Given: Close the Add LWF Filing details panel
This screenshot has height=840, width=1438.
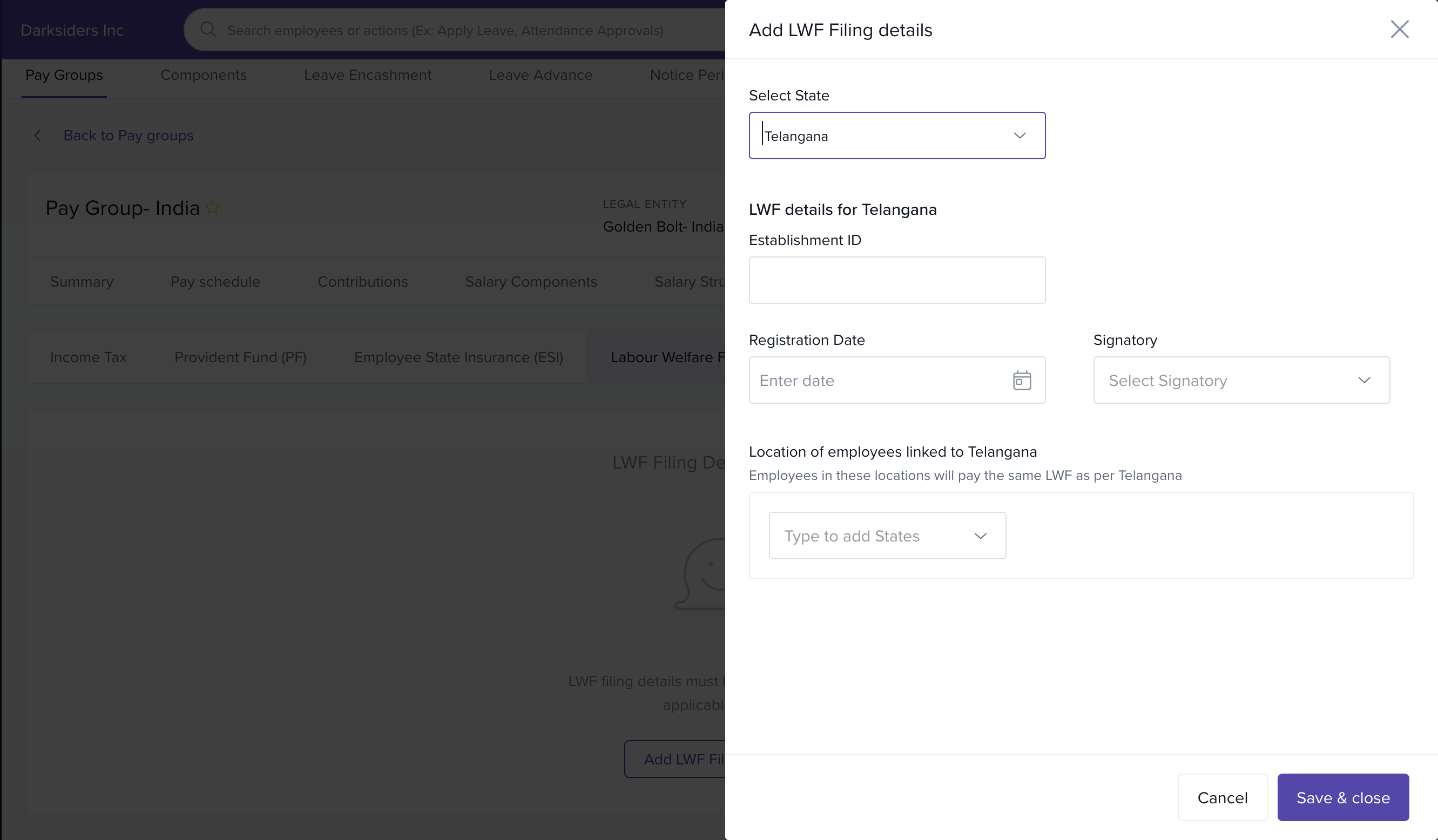Looking at the screenshot, I should pos(1399,30).
